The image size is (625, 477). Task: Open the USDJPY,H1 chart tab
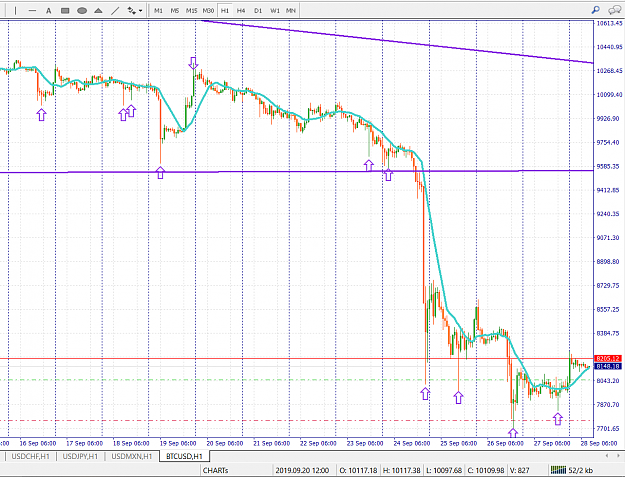click(x=80, y=456)
